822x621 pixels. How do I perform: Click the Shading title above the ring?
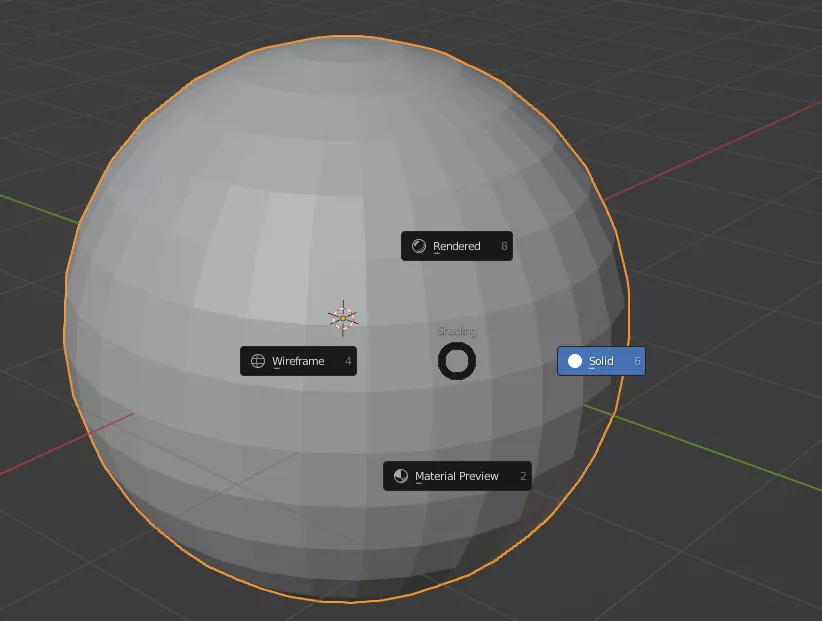(457, 331)
